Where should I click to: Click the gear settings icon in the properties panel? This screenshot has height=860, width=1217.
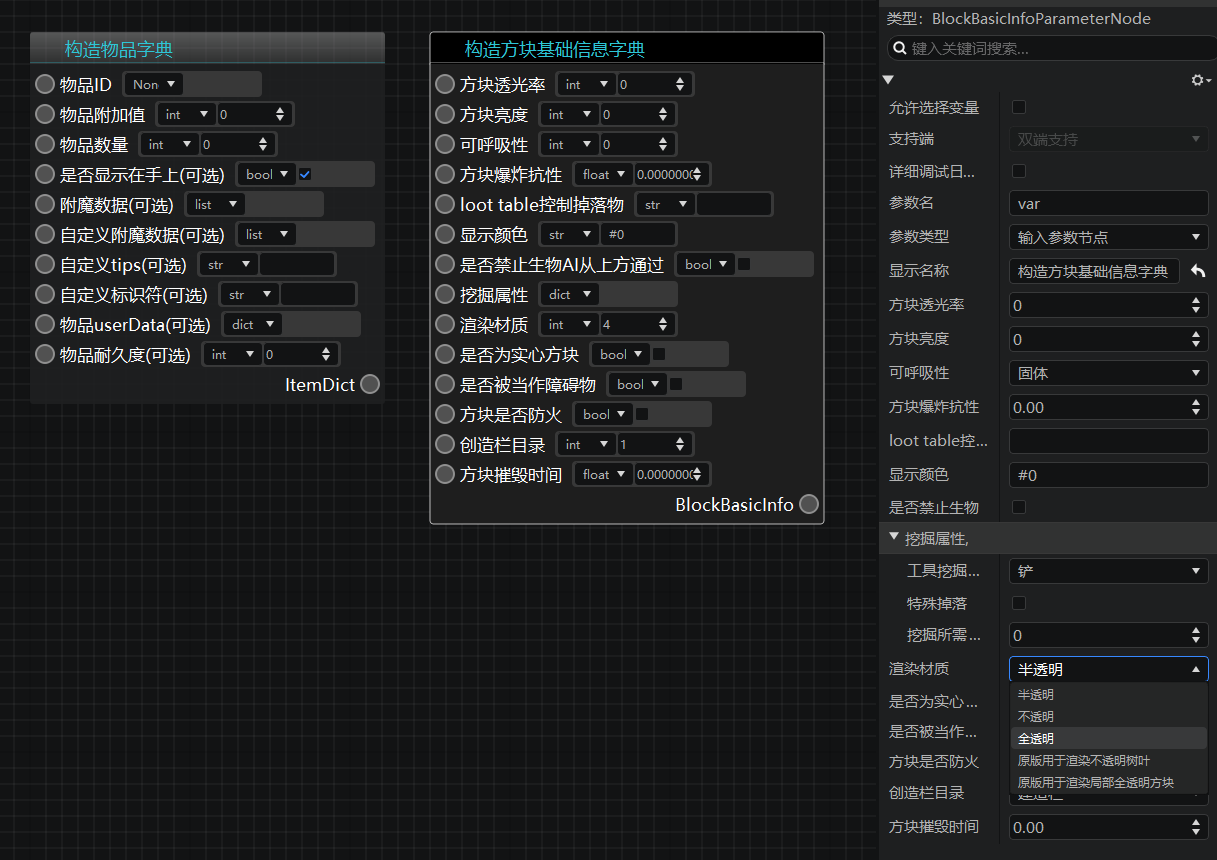point(1201,80)
